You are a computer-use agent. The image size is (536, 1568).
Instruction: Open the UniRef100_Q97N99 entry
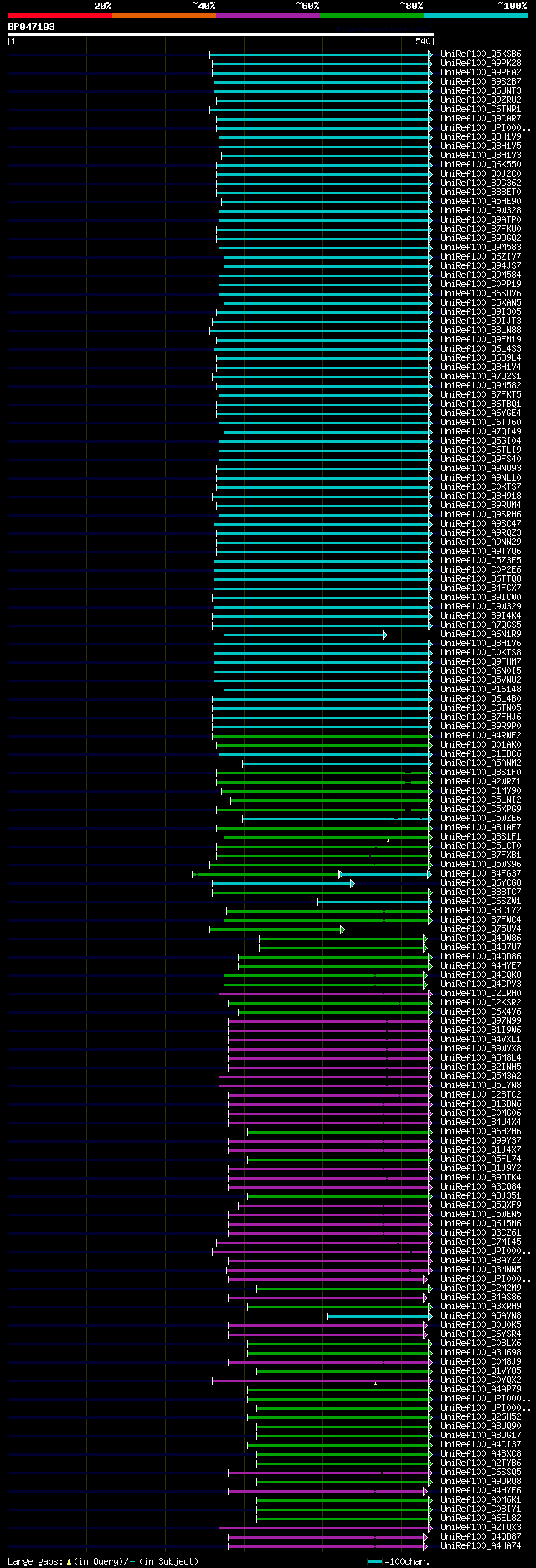tap(481, 1020)
